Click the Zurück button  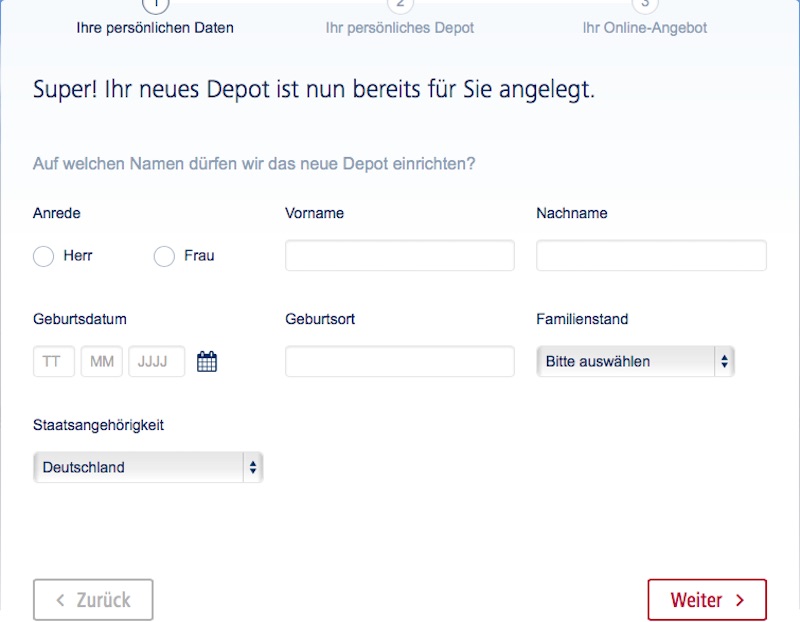(x=93, y=600)
